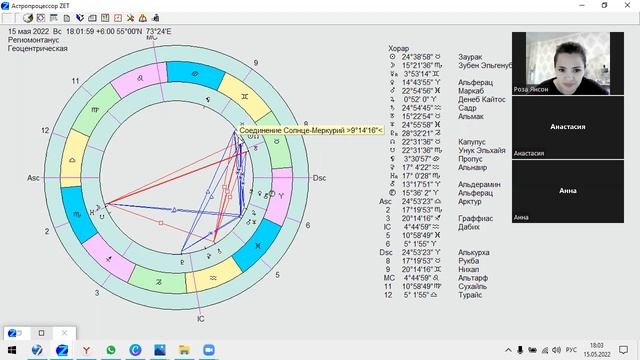The image size is (640, 360).
Task: Open the blue C app in taskbar
Action: [x=136, y=350]
